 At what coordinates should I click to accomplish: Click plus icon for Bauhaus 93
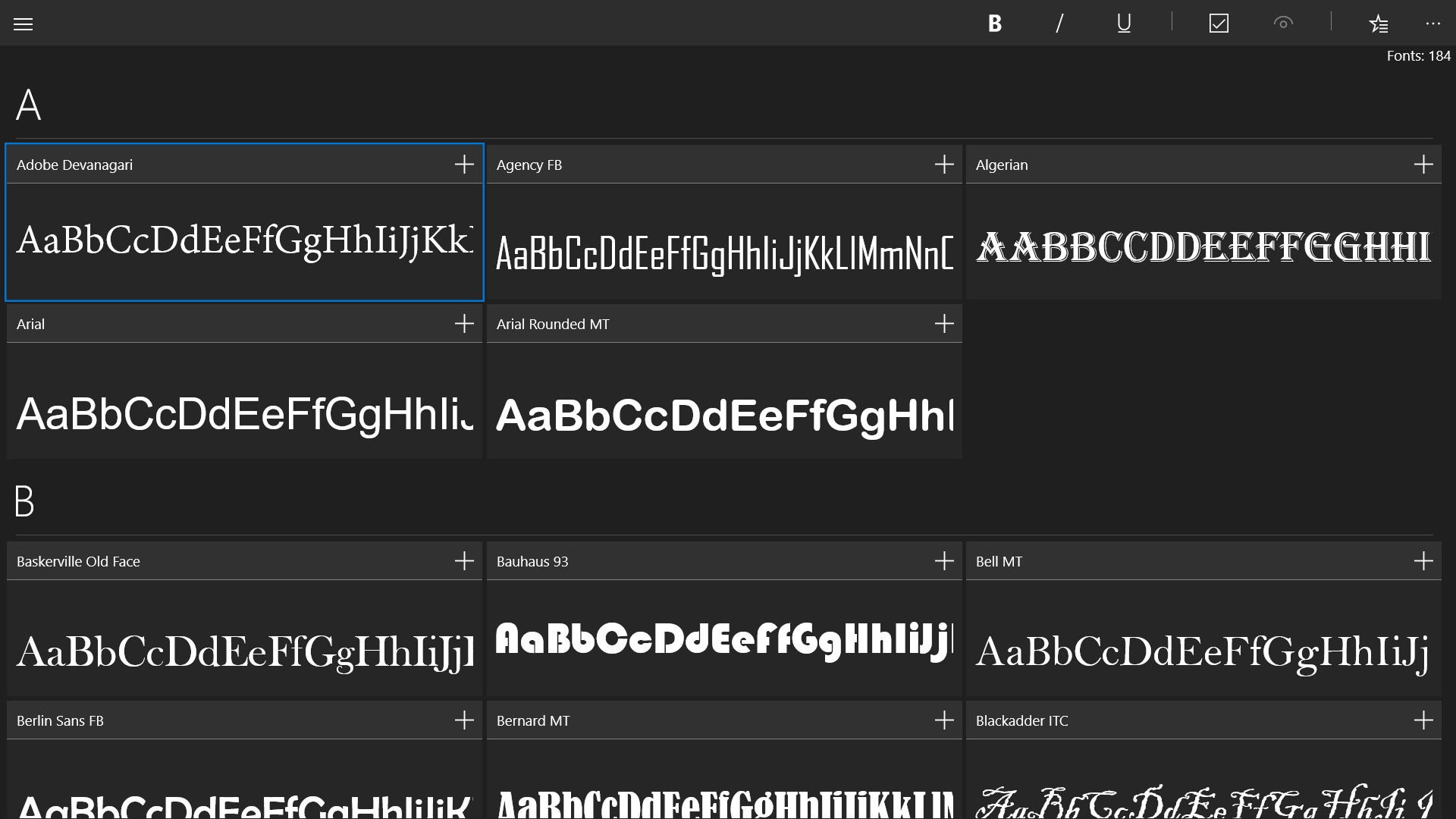tap(944, 561)
